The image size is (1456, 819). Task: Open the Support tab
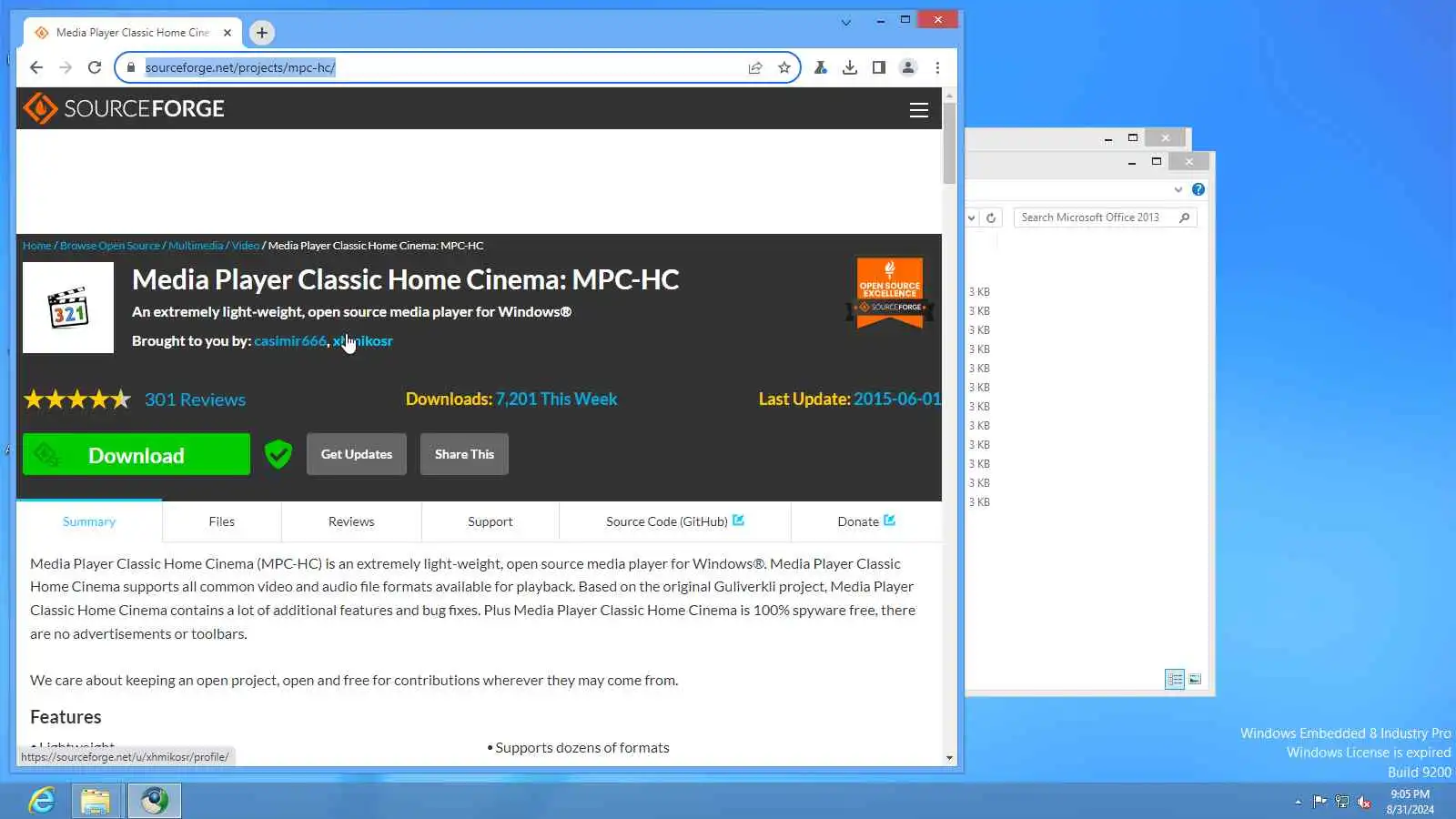click(x=490, y=521)
